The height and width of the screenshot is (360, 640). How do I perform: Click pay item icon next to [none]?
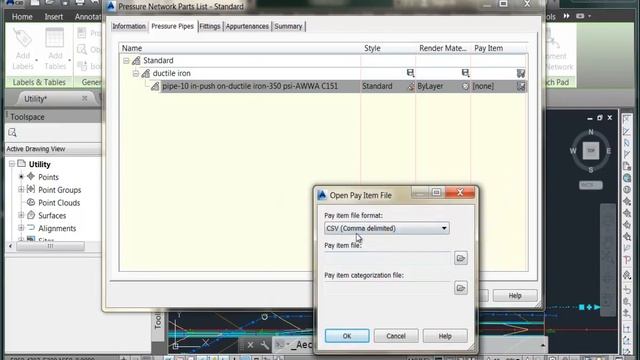(x=521, y=87)
